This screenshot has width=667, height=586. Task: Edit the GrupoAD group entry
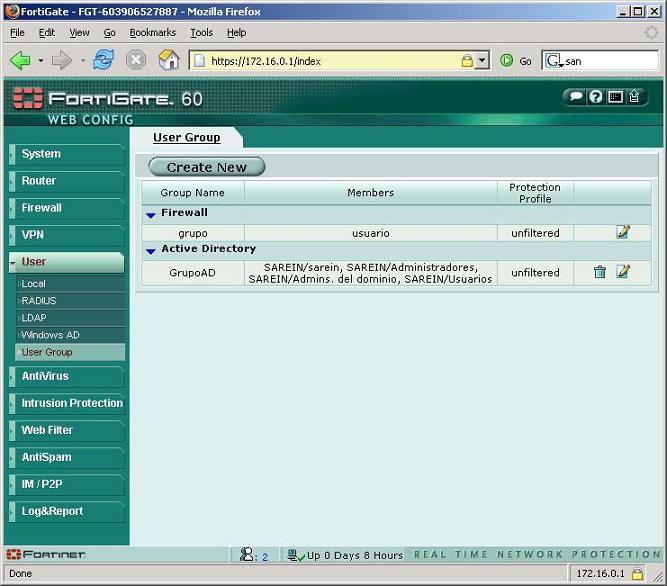pyautogui.click(x=623, y=272)
